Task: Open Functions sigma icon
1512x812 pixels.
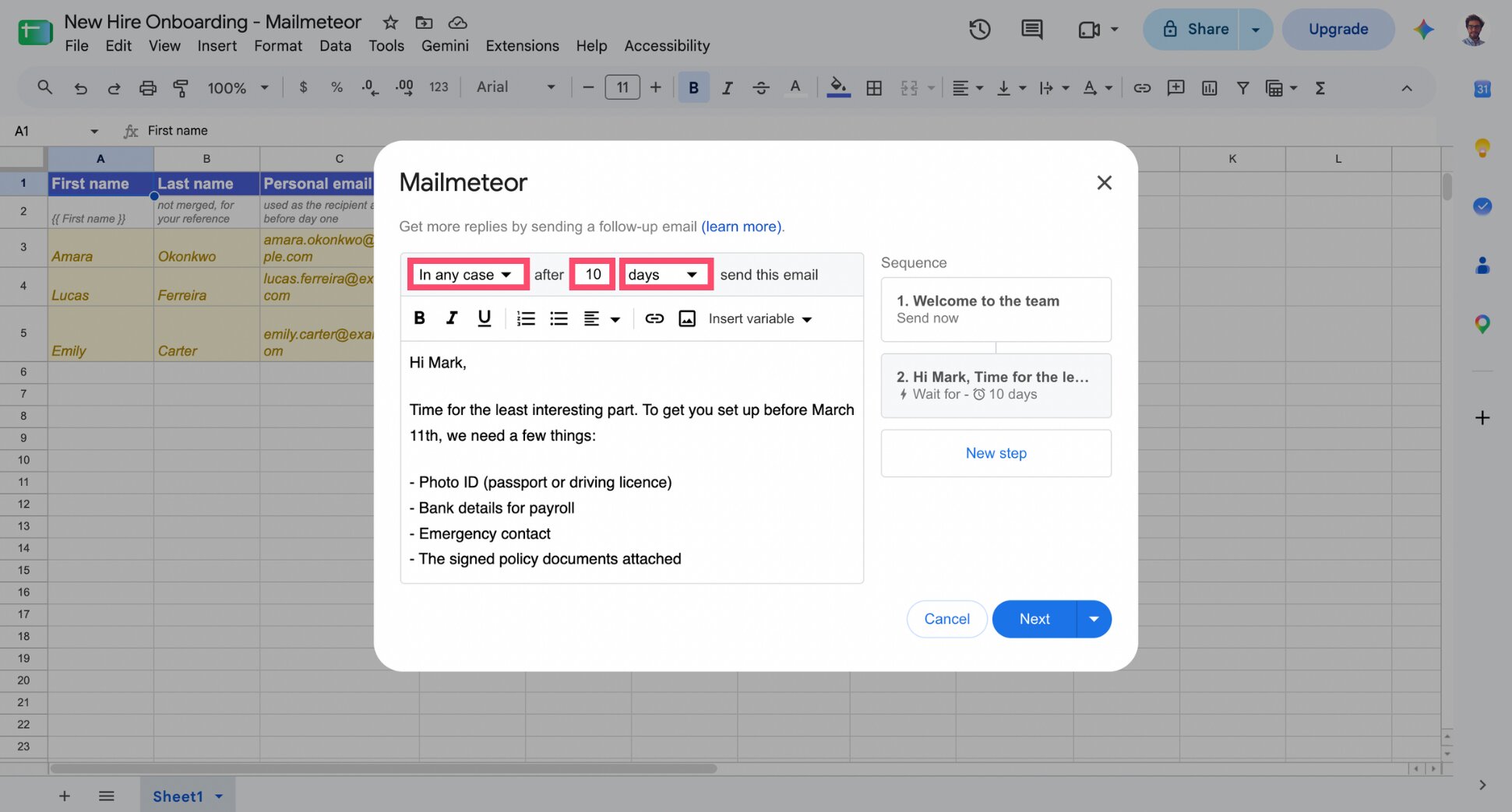Action: (x=1320, y=88)
